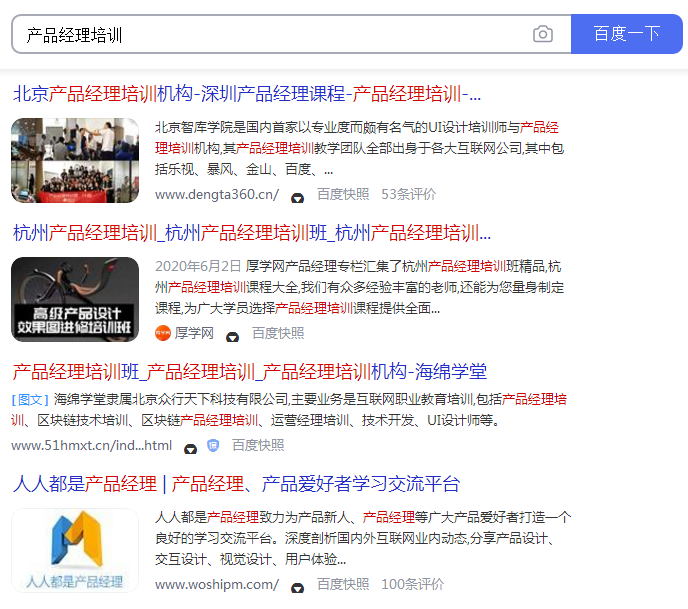The width and height of the screenshot is (688, 609).
Task: Open 百度快照 for the woshipm result
Action: point(343,584)
